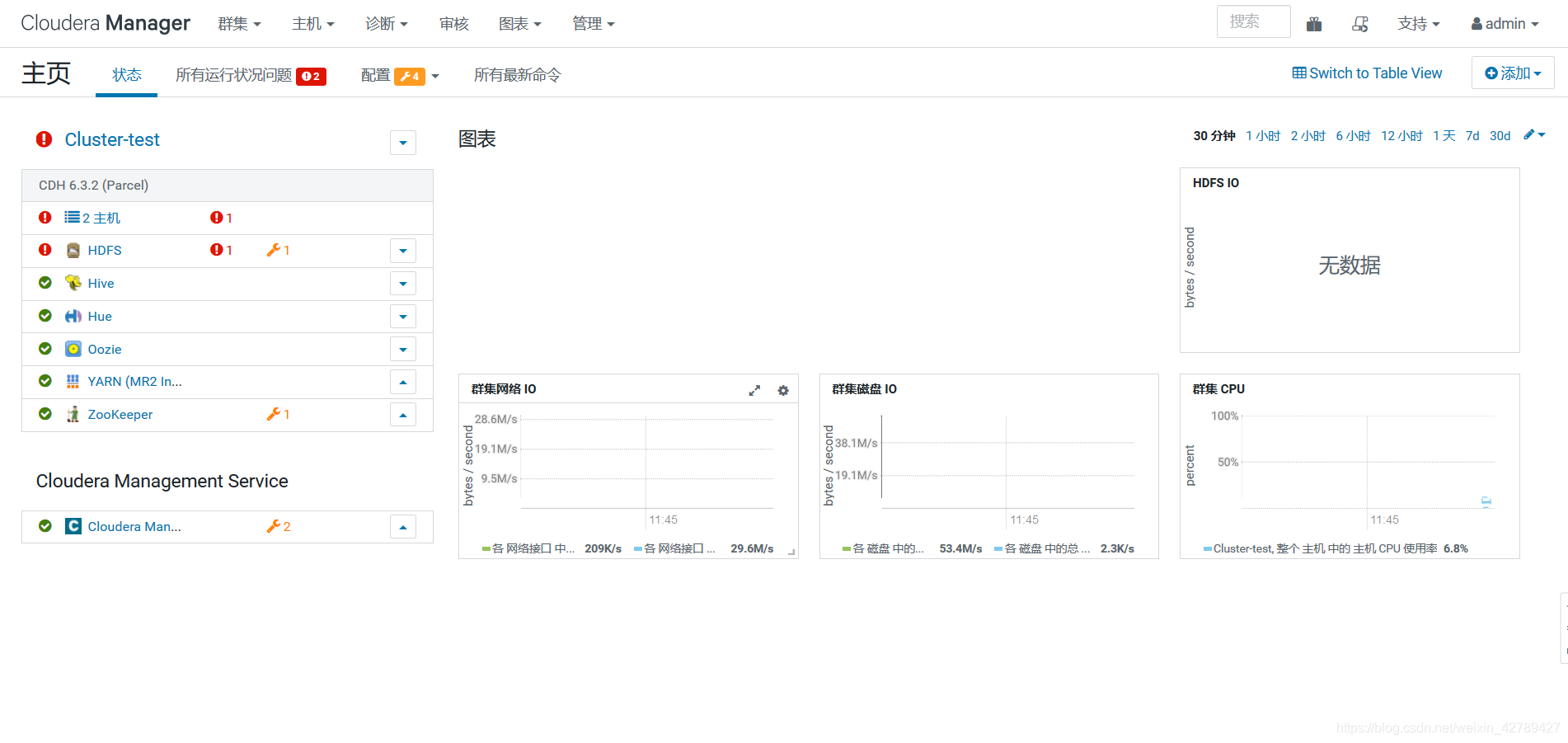The width and height of the screenshot is (1568, 743).
Task: Click the HDFS IO chart title
Action: [x=1216, y=183]
